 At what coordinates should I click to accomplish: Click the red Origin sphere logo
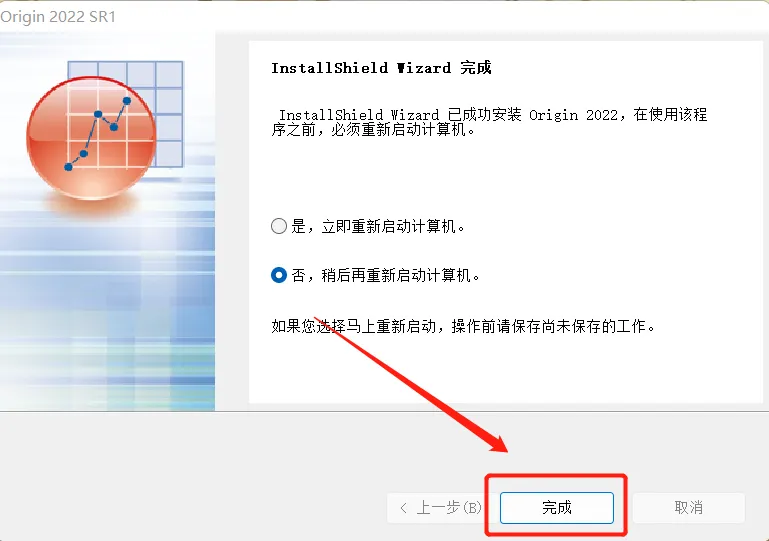click(x=91, y=137)
